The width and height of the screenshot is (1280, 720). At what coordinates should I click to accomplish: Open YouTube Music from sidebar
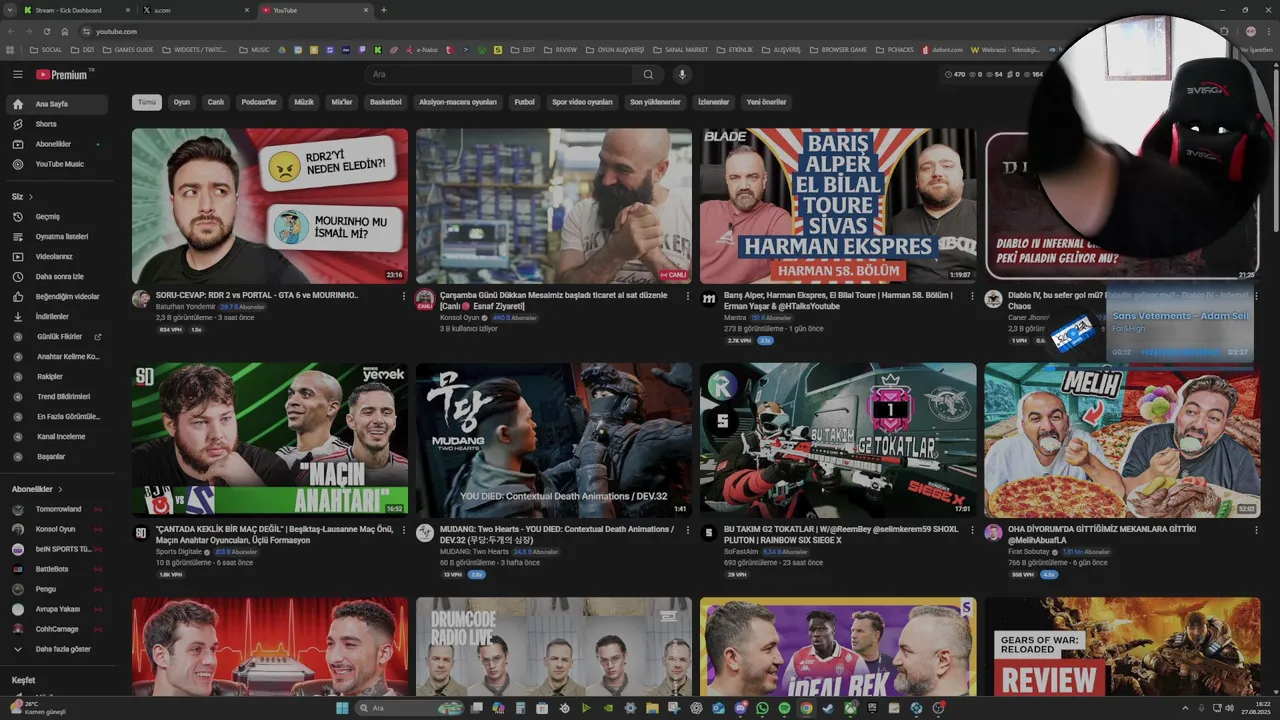pos(57,164)
